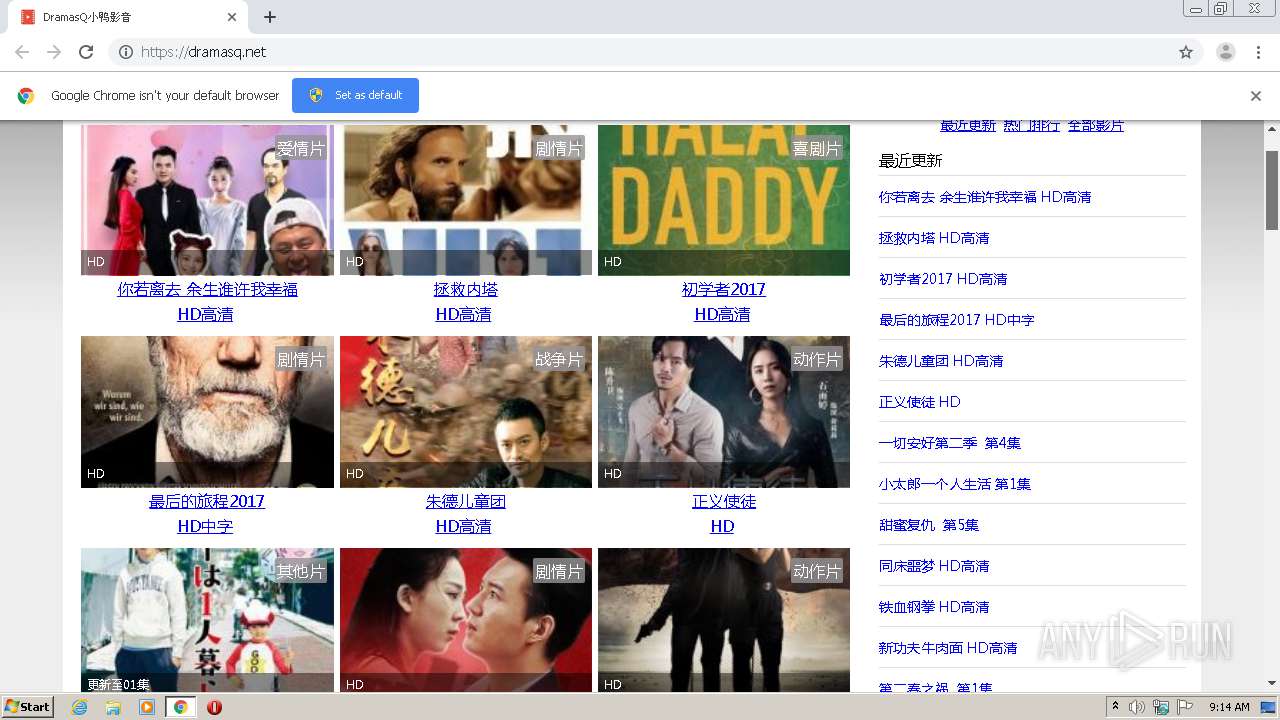The image size is (1280, 720).
Task: Click the page scrollbar up arrow
Action: pyautogui.click(x=1272, y=129)
